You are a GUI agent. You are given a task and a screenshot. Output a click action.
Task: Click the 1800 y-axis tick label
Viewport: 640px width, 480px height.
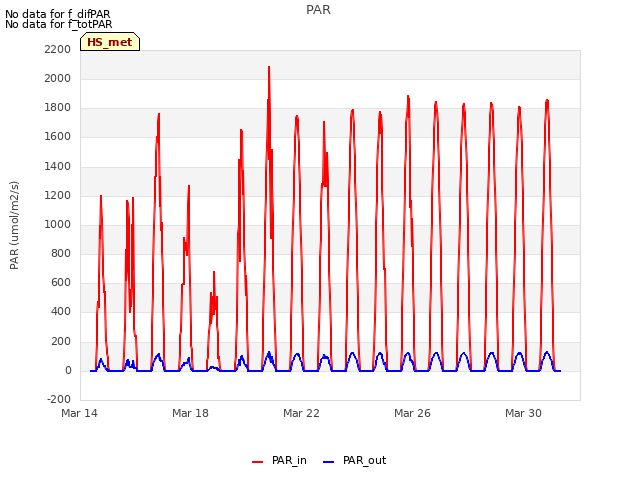(58, 108)
